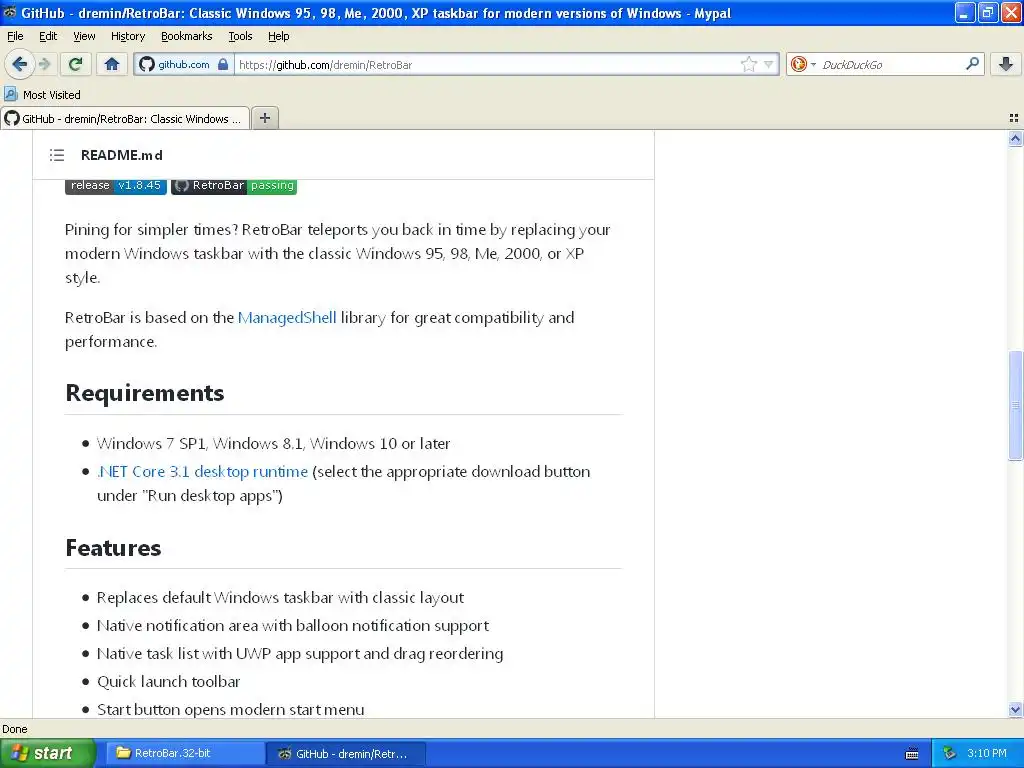The image size is (1024, 768).
Task: Open a new tab with plus button
Action: point(265,118)
